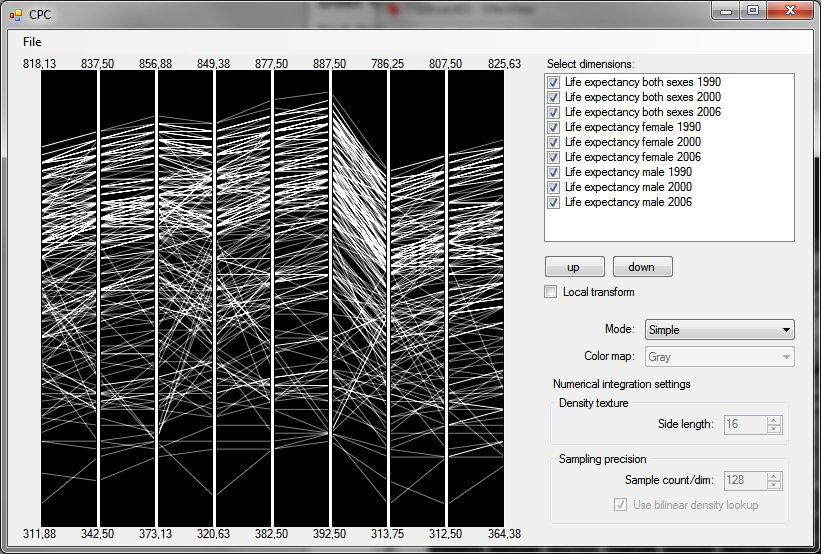Click the 311,88 bottom axis value

click(39, 534)
